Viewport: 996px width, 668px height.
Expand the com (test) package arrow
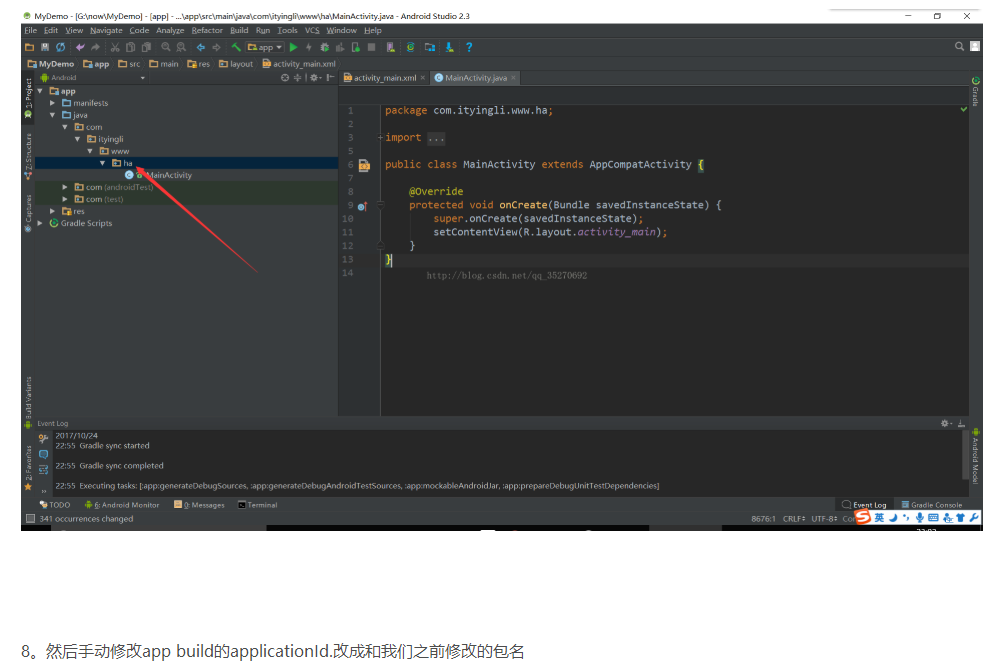pyautogui.click(x=65, y=199)
